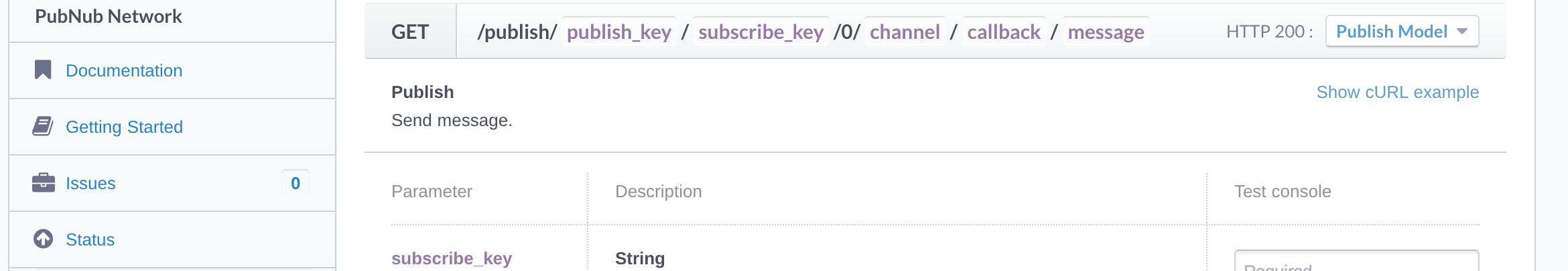Image resolution: width=1568 pixels, height=271 pixels.
Task: Click the GET method label
Action: click(x=410, y=32)
